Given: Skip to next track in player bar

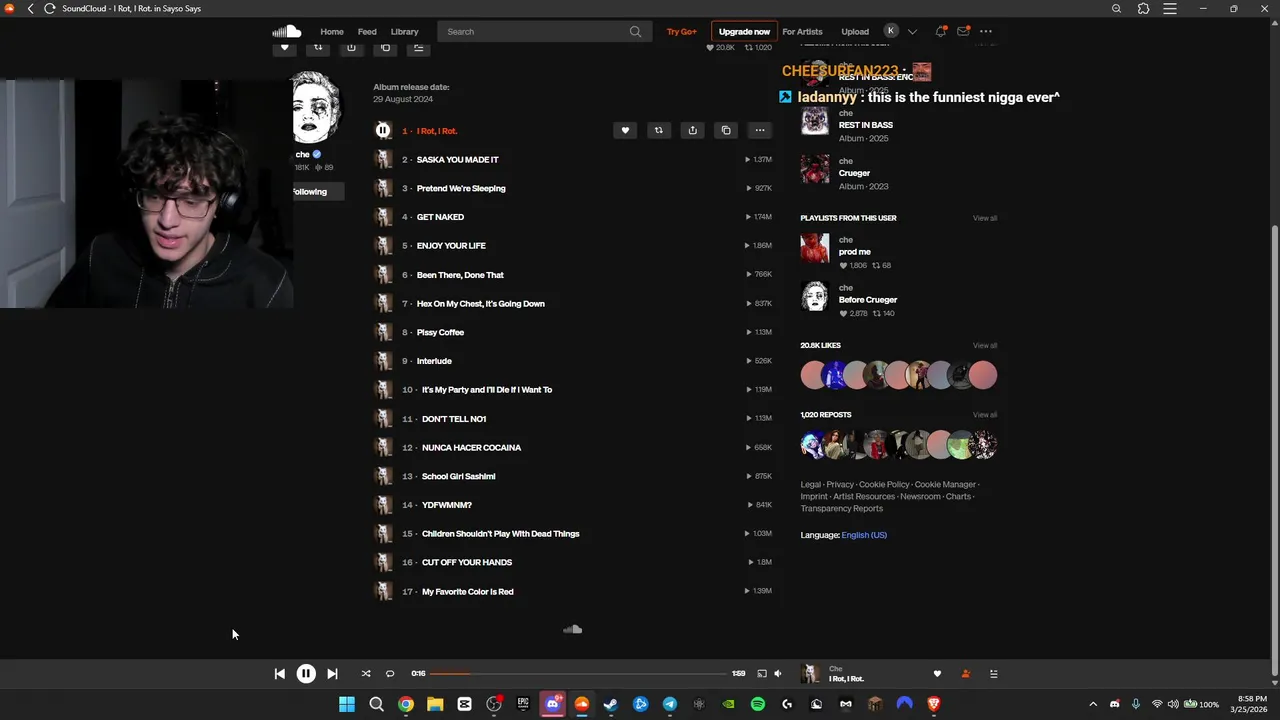Looking at the screenshot, I should pyautogui.click(x=332, y=674).
